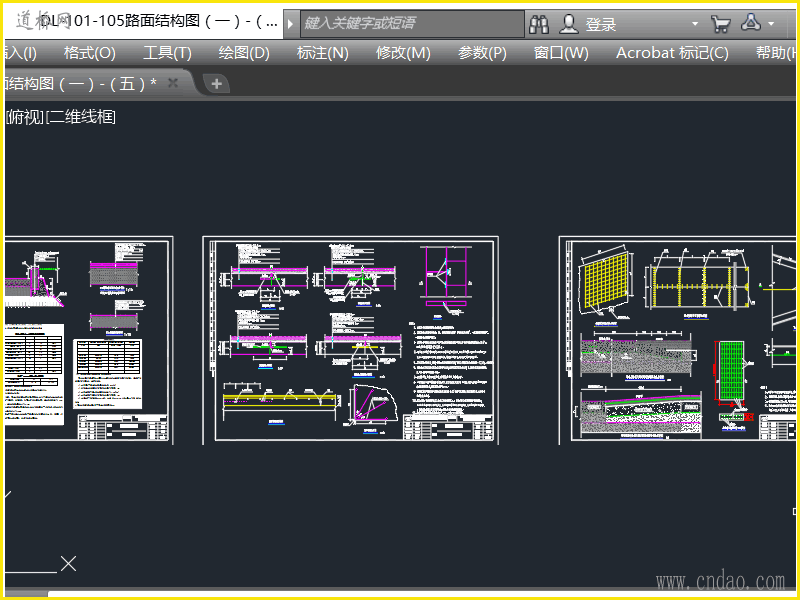Click the 俯视 view control label
800x600 pixels.
click(x=26, y=117)
